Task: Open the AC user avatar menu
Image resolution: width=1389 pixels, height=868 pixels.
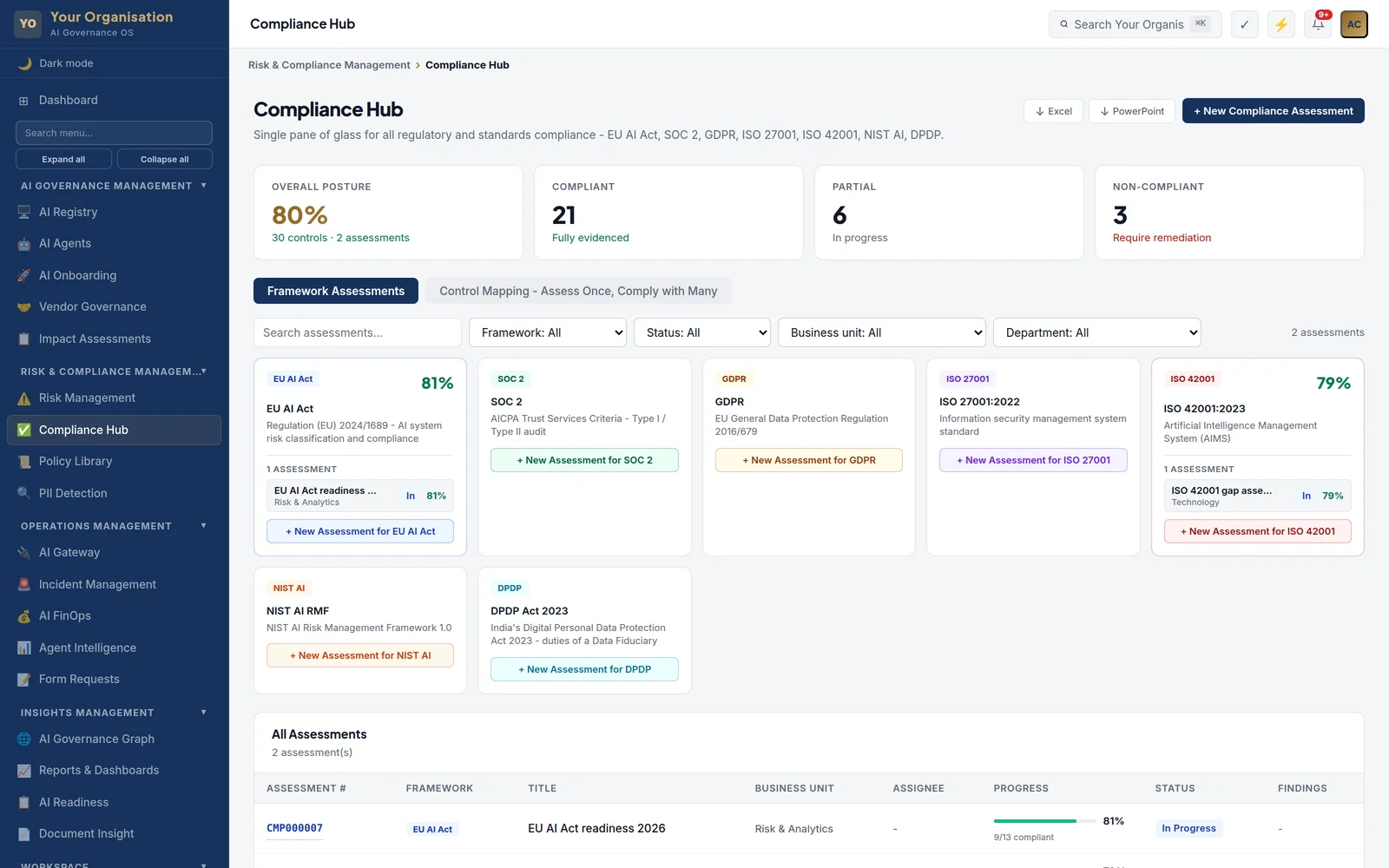Action: click(x=1354, y=24)
